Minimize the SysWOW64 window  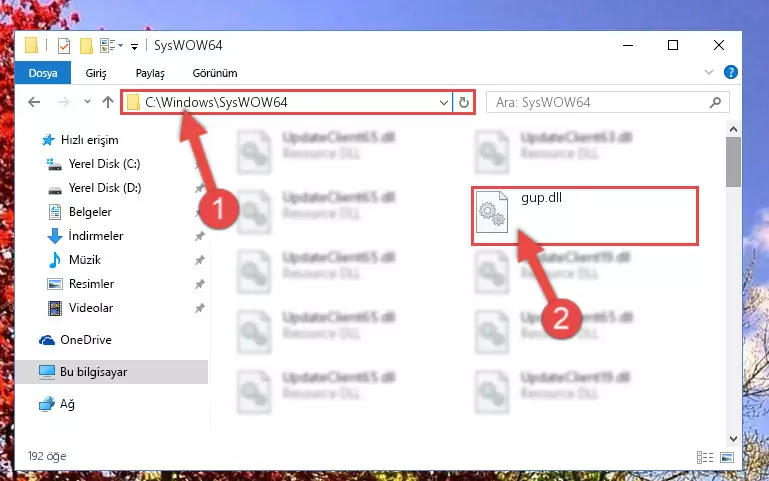click(628, 45)
